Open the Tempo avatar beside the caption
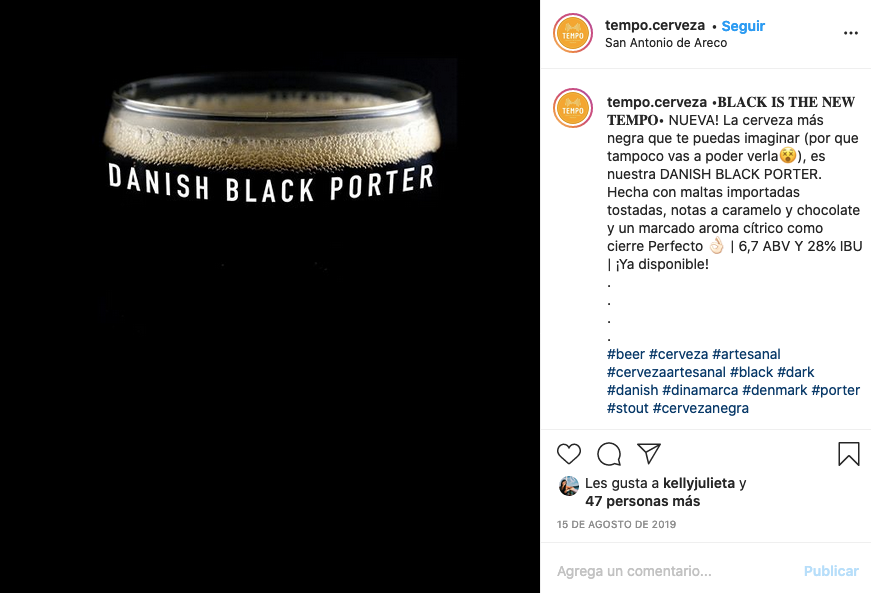Image resolution: width=871 pixels, height=593 pixels. click(x=573, y=108)
